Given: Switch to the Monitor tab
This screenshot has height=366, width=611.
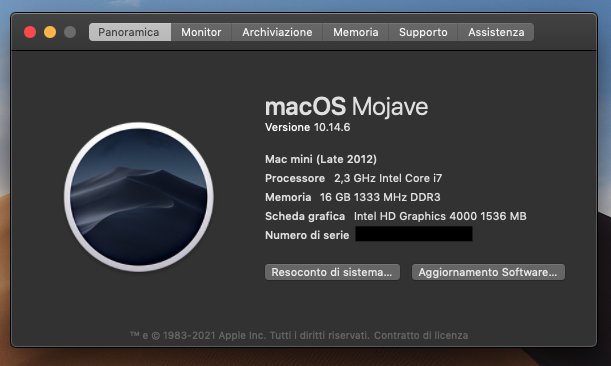Looking at the screenshot, I should pyautogui.click(x=201, y=32).
